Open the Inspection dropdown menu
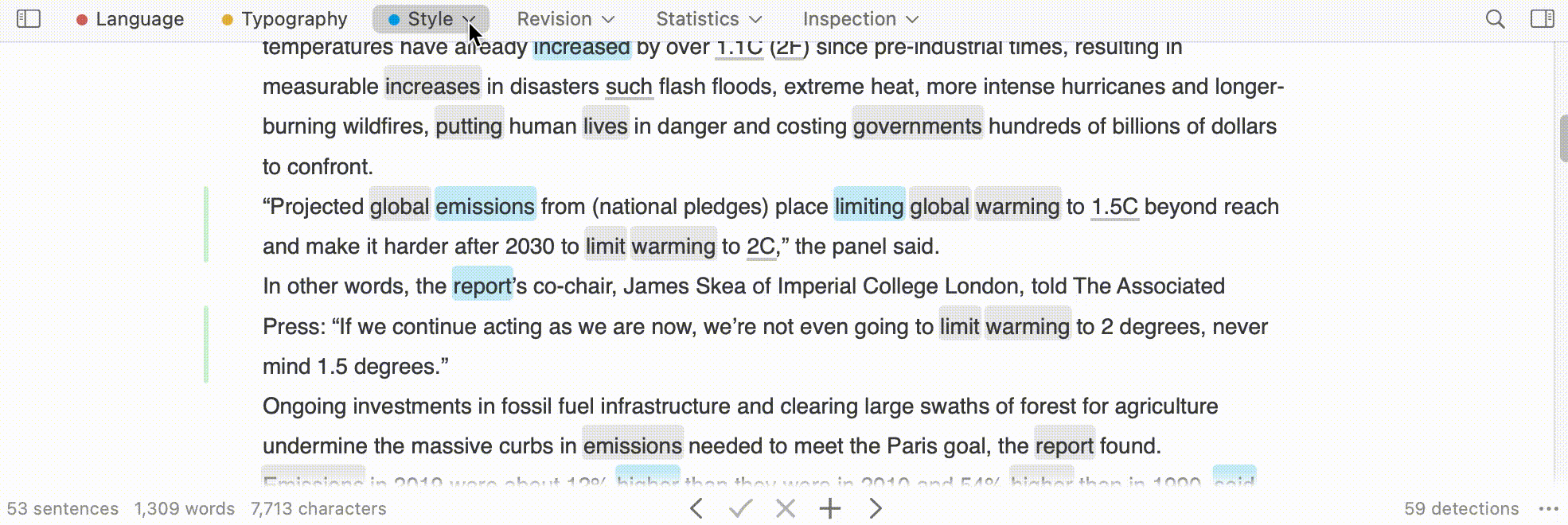Screen dimensions: 1568x525 click(x=860, y=19)
